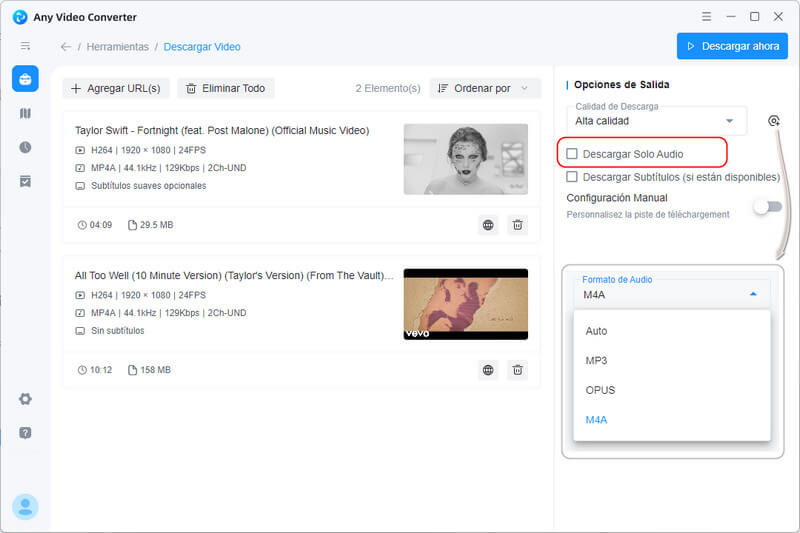Toggle the Configuración Manual switch
The height and width of the screenshot is (533, 800).
click(x=768, y=207)
